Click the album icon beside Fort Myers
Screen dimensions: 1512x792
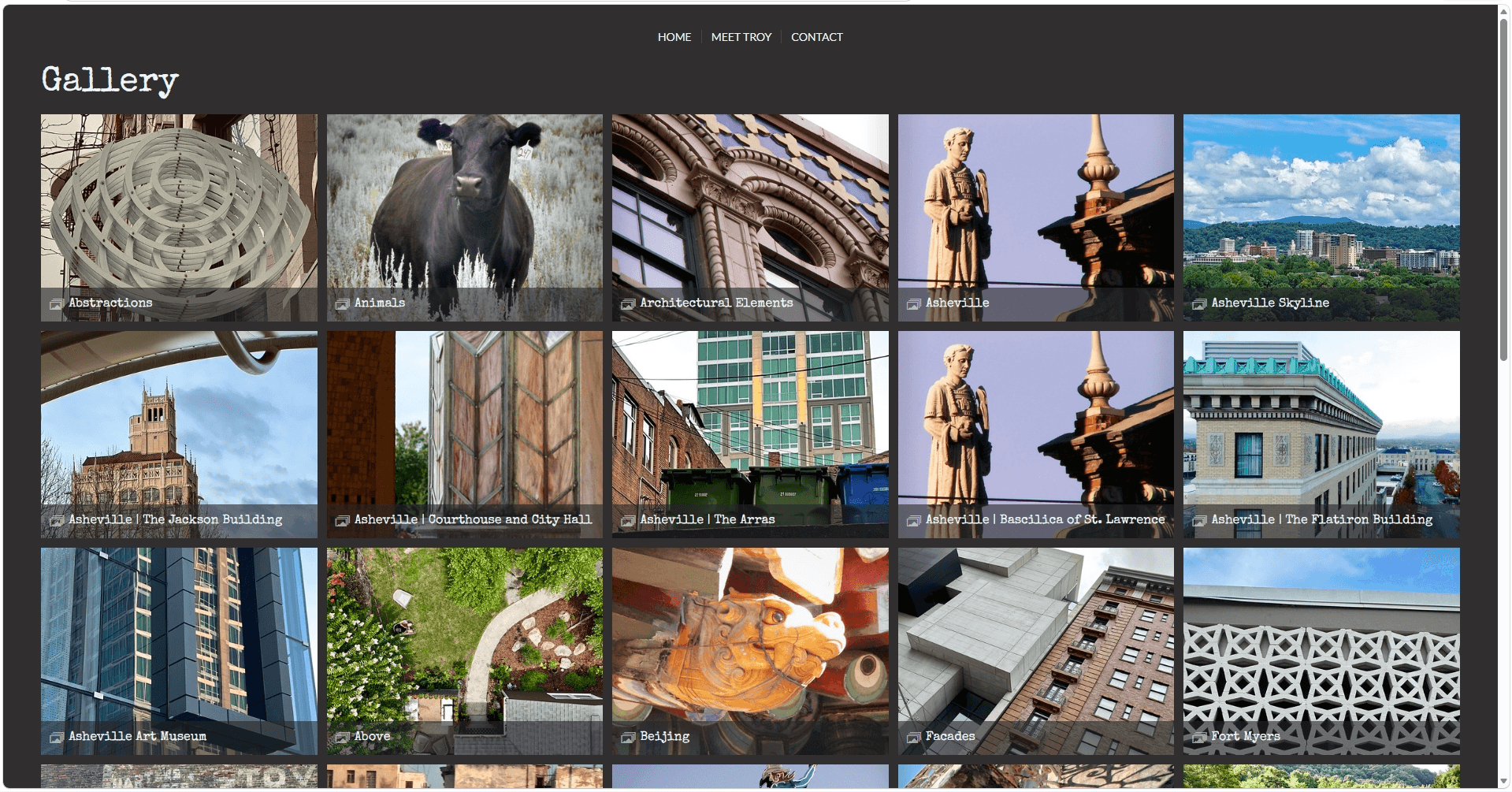(x=1198, y=737)
